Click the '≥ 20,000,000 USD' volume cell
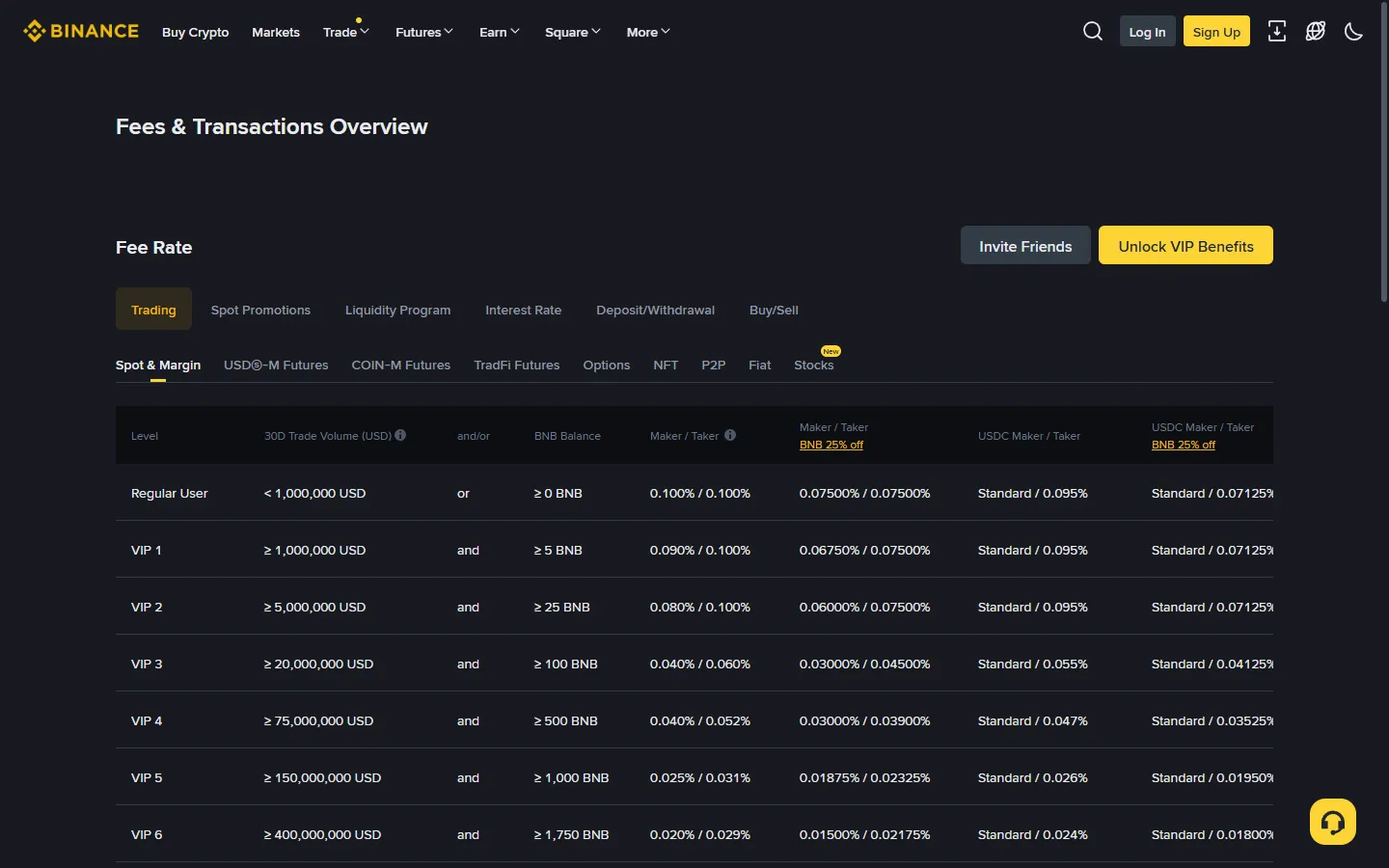1389x868 pixels. [319, 664]
